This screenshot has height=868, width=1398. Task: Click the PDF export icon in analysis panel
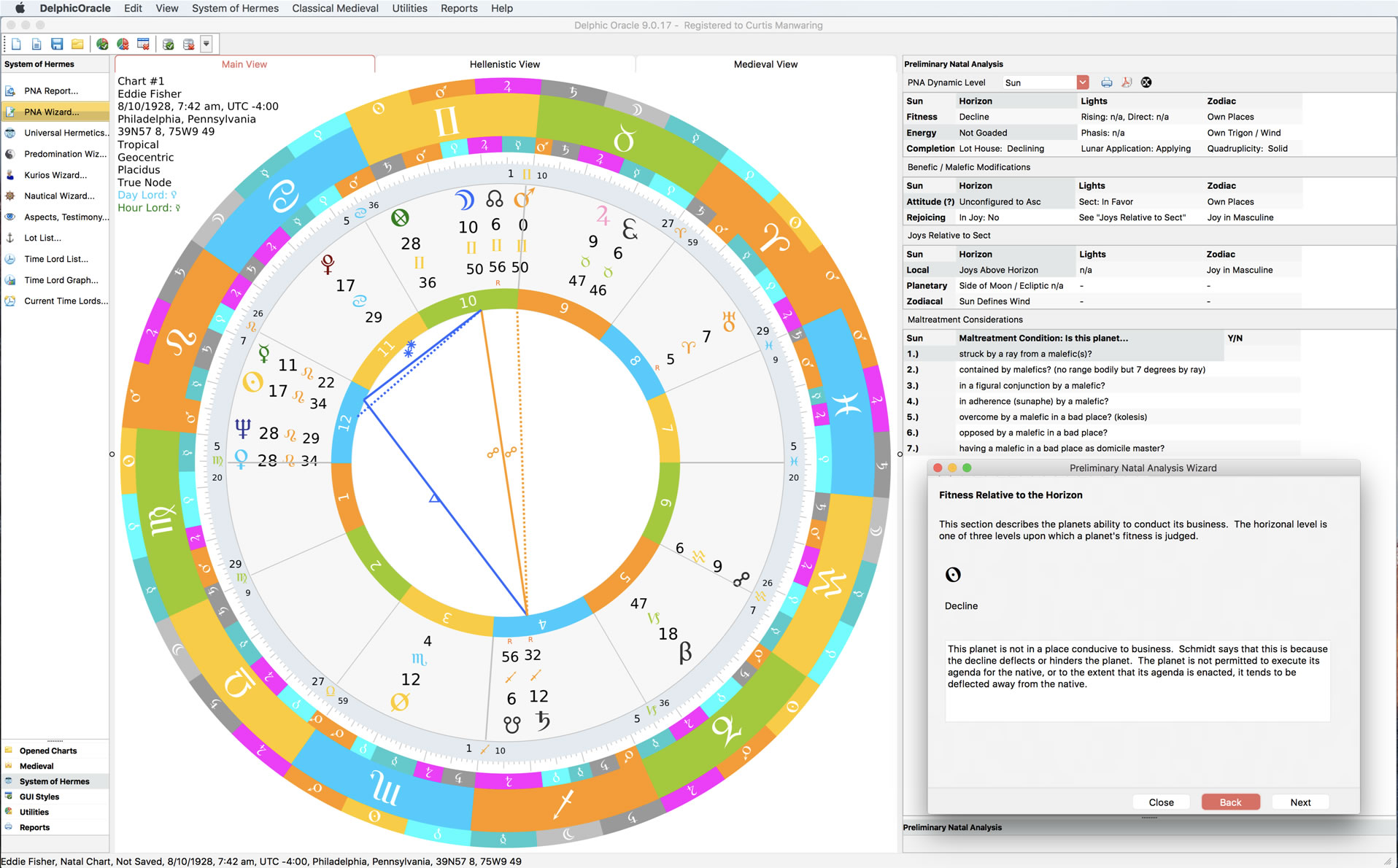coord(1127,82)
